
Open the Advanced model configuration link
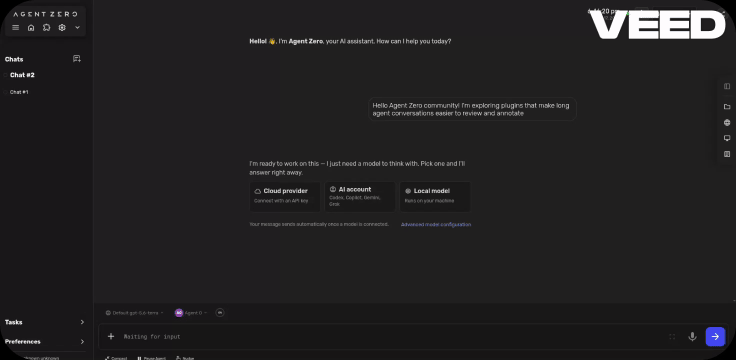436,224
